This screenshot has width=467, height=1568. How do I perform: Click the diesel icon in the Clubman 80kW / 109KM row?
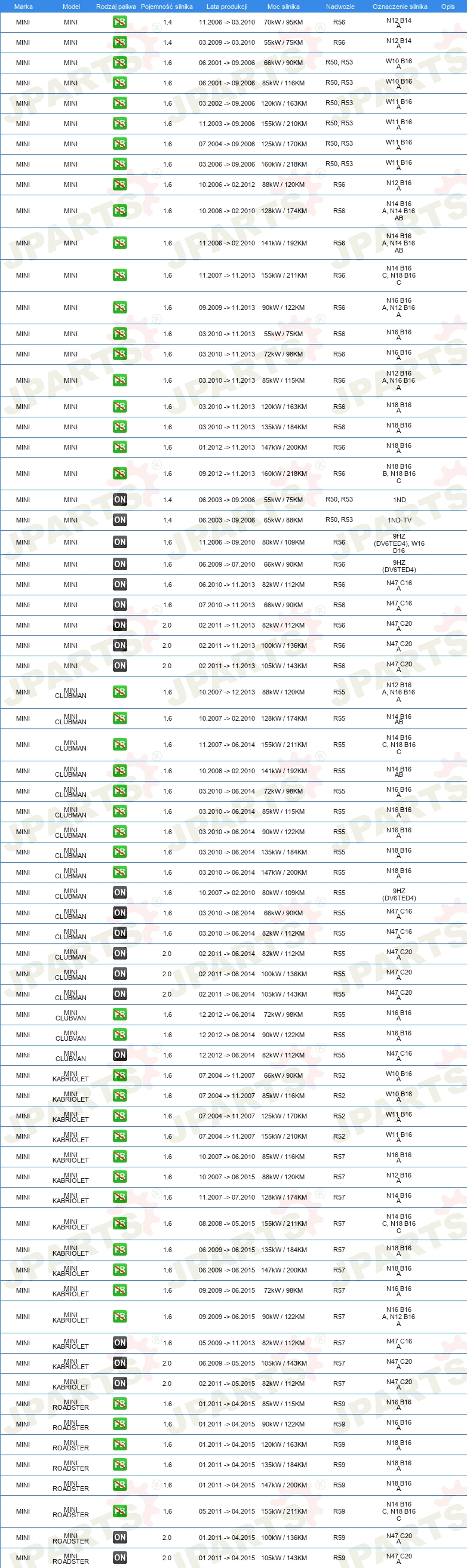(x=120, y=892)
